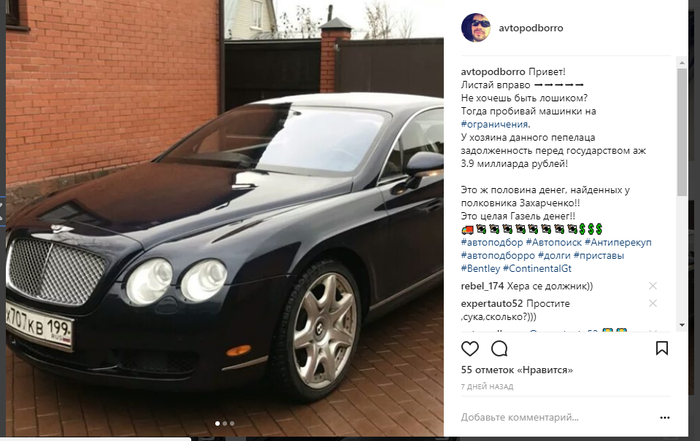The image size is (700, 441).
Task: Like the post with the heart icon
Action: (x=470, y=349)
